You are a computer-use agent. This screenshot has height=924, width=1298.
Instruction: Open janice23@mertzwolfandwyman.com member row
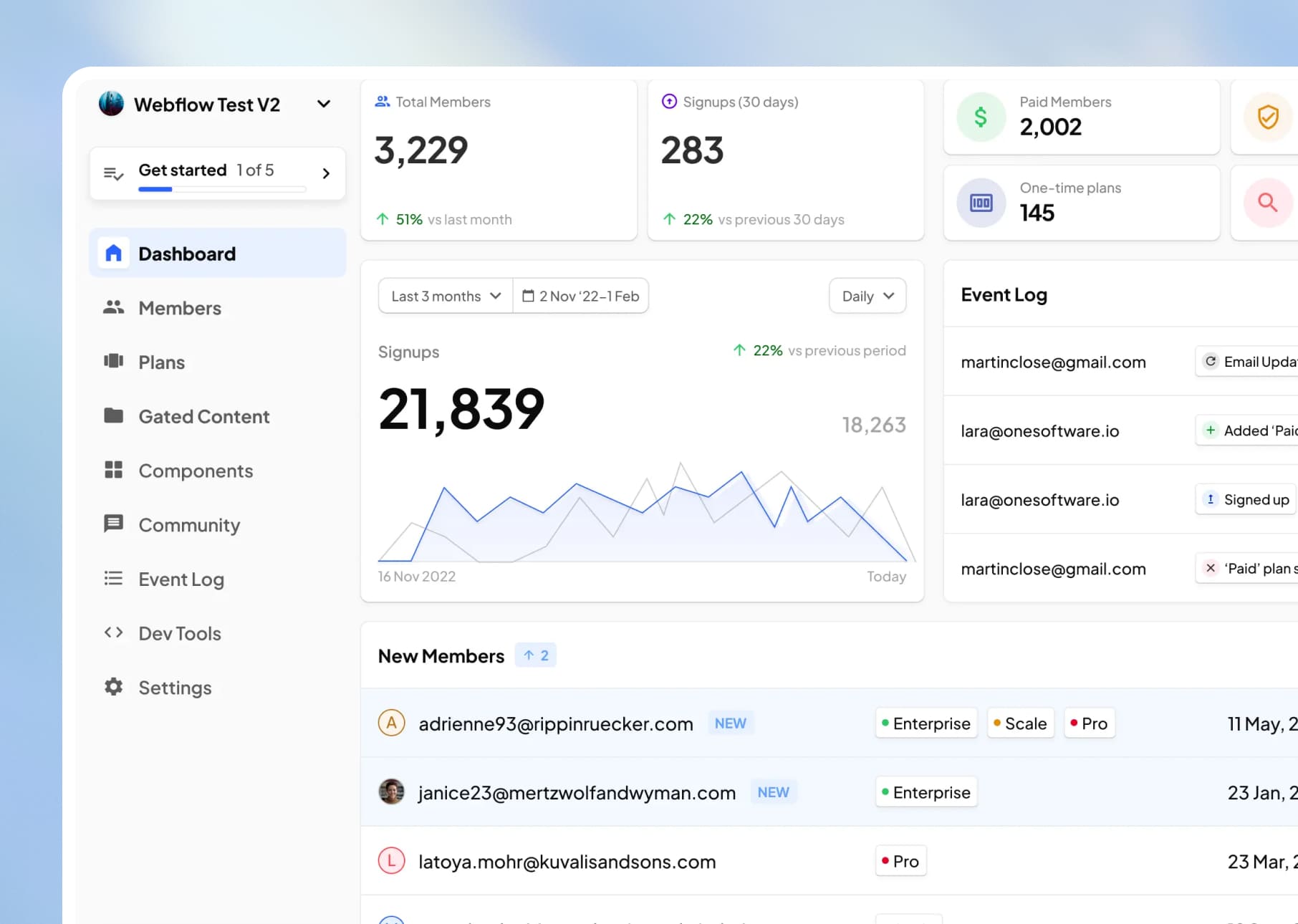[830, 792]
